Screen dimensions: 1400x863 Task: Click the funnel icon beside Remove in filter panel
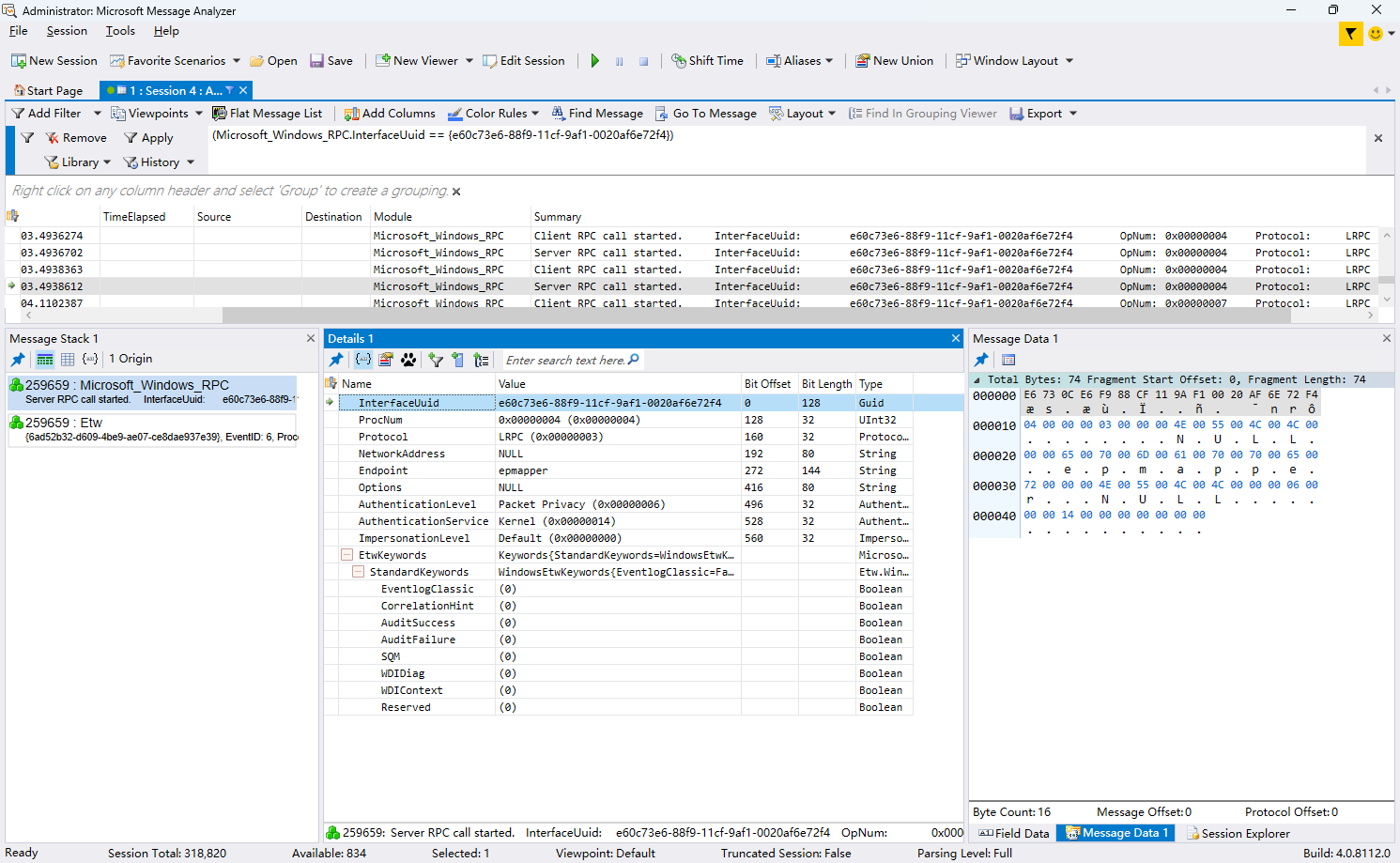(27, 138)
